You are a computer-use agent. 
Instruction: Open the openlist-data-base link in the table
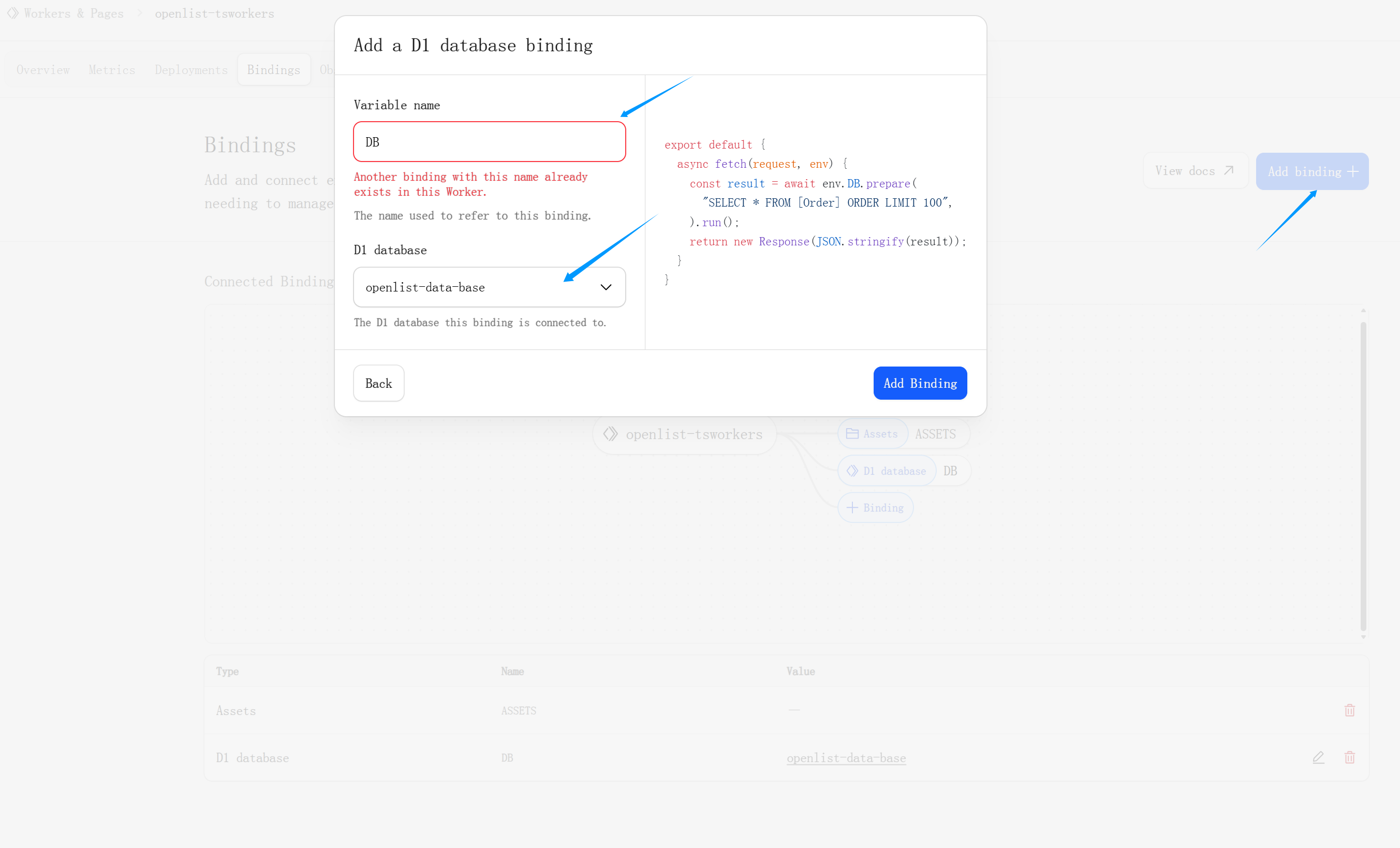pos(846,757)
